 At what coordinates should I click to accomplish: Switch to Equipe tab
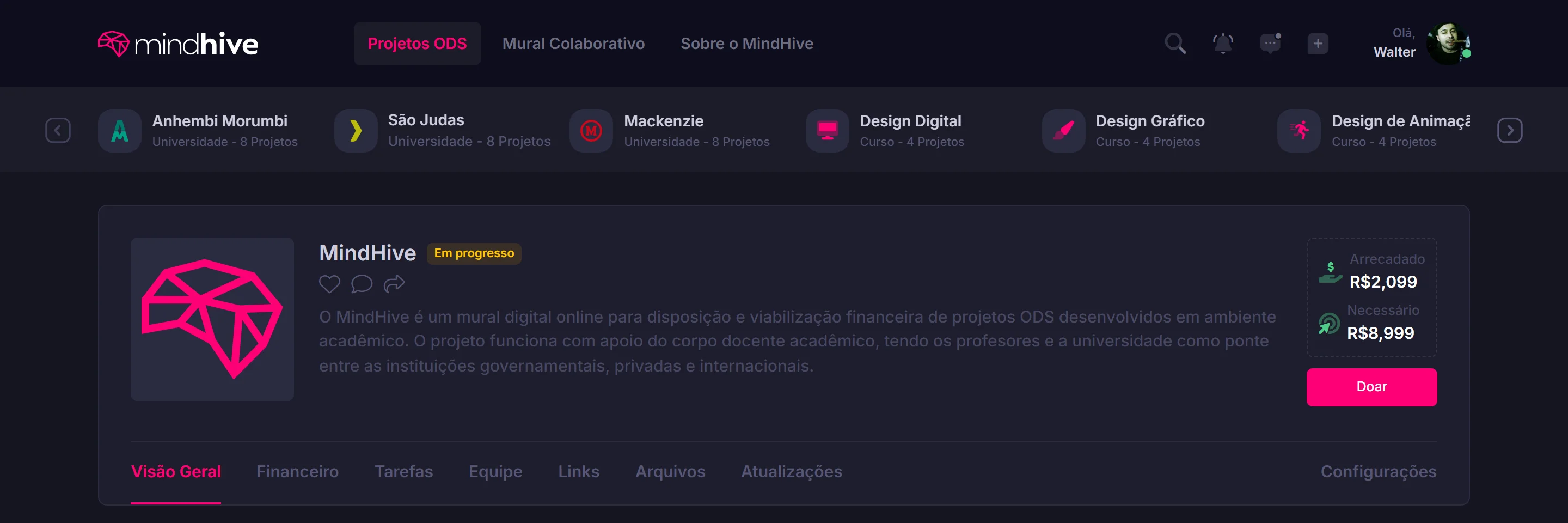(x=495, y=472)
